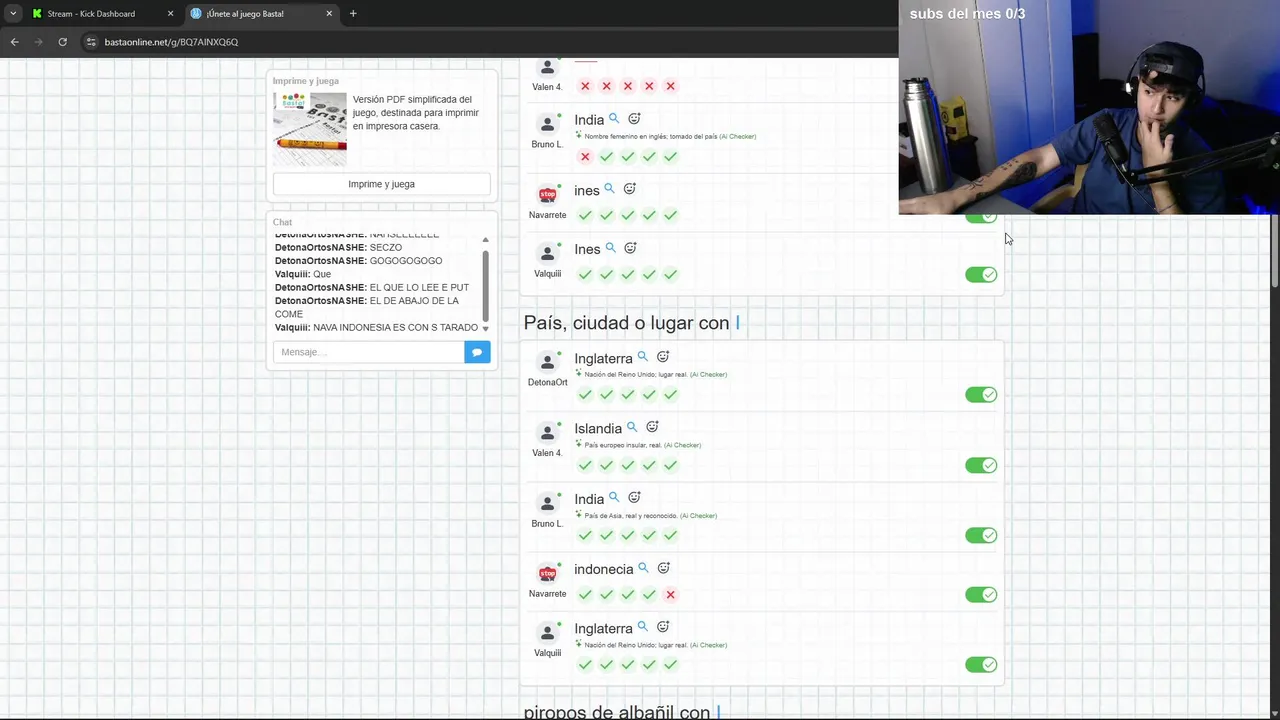The image size is (1280, 720).
Task: Click the PDF version game thumbnail
Action: [x=310, y=129]
